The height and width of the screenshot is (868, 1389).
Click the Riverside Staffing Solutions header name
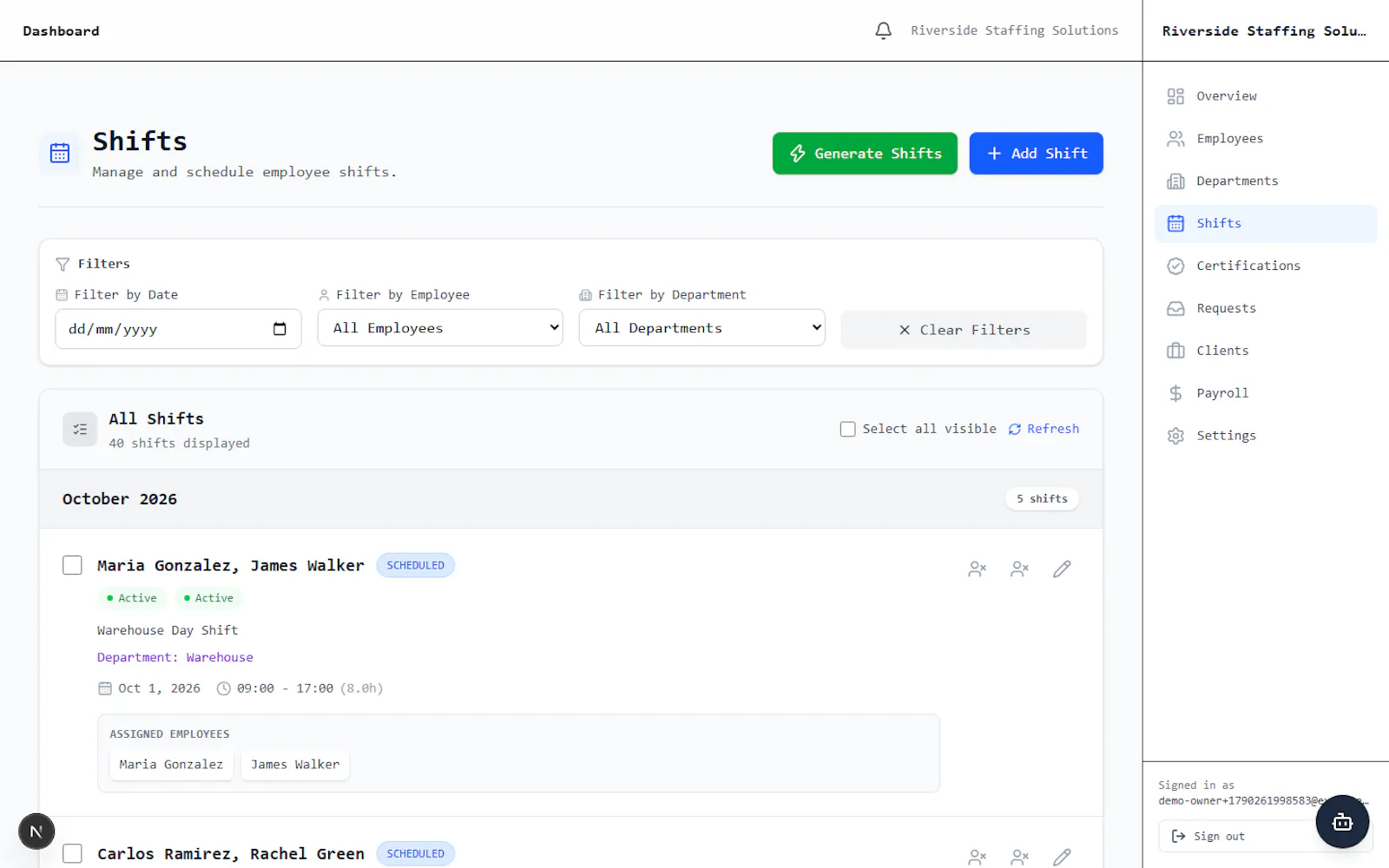coord(1014,30)
